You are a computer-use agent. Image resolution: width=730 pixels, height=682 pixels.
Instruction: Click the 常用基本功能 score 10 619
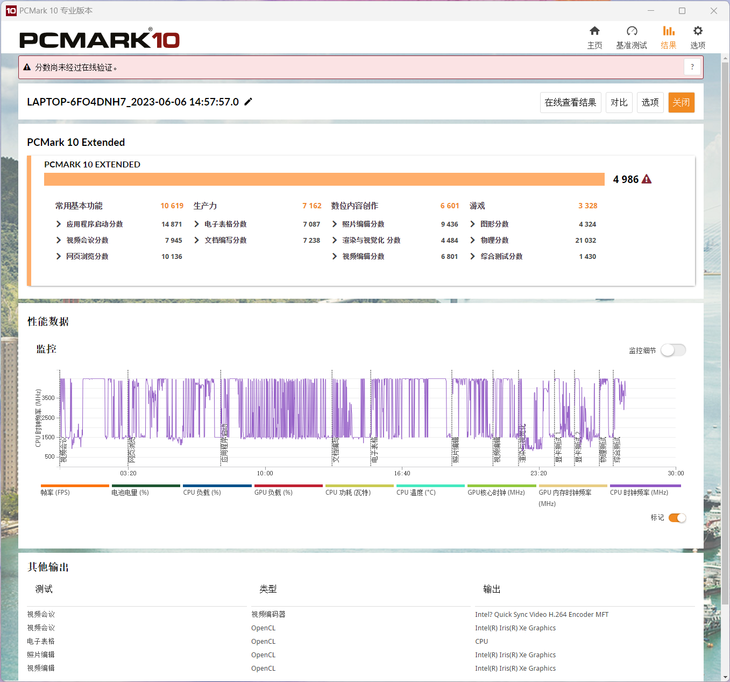coord(172,206)
